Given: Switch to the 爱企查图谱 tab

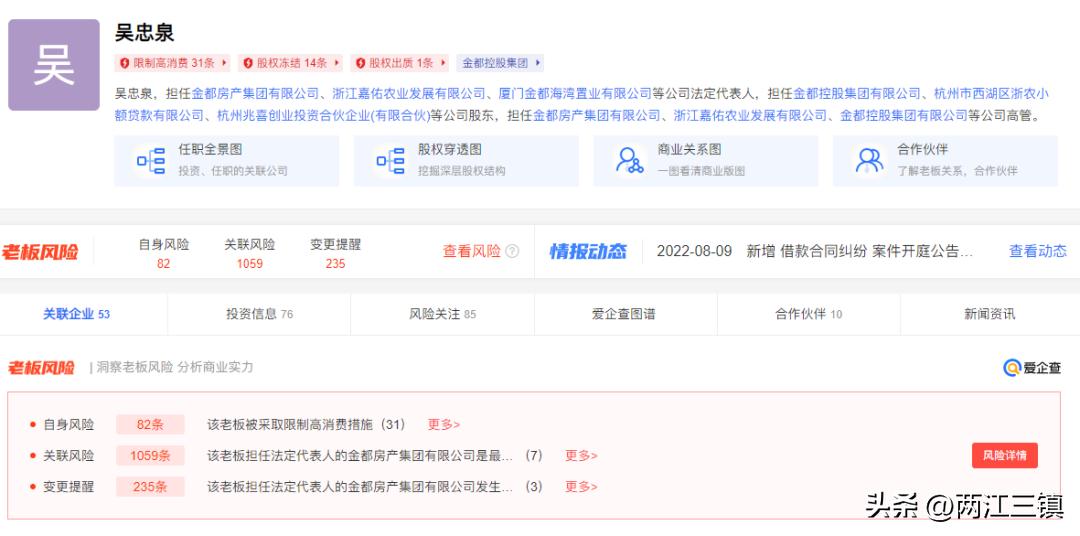Looking at the screenshot, I should click(x=625, y=314).
